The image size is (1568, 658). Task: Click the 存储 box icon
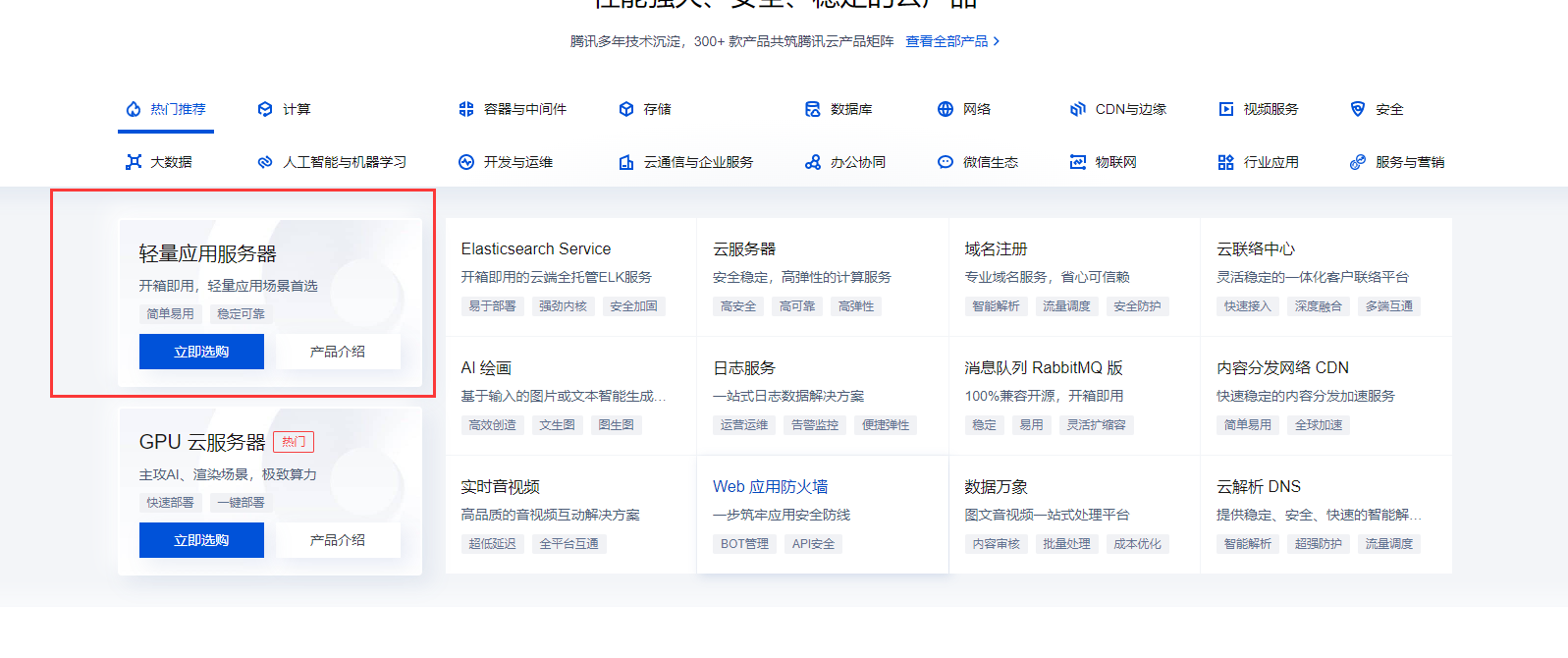point(626,109)
